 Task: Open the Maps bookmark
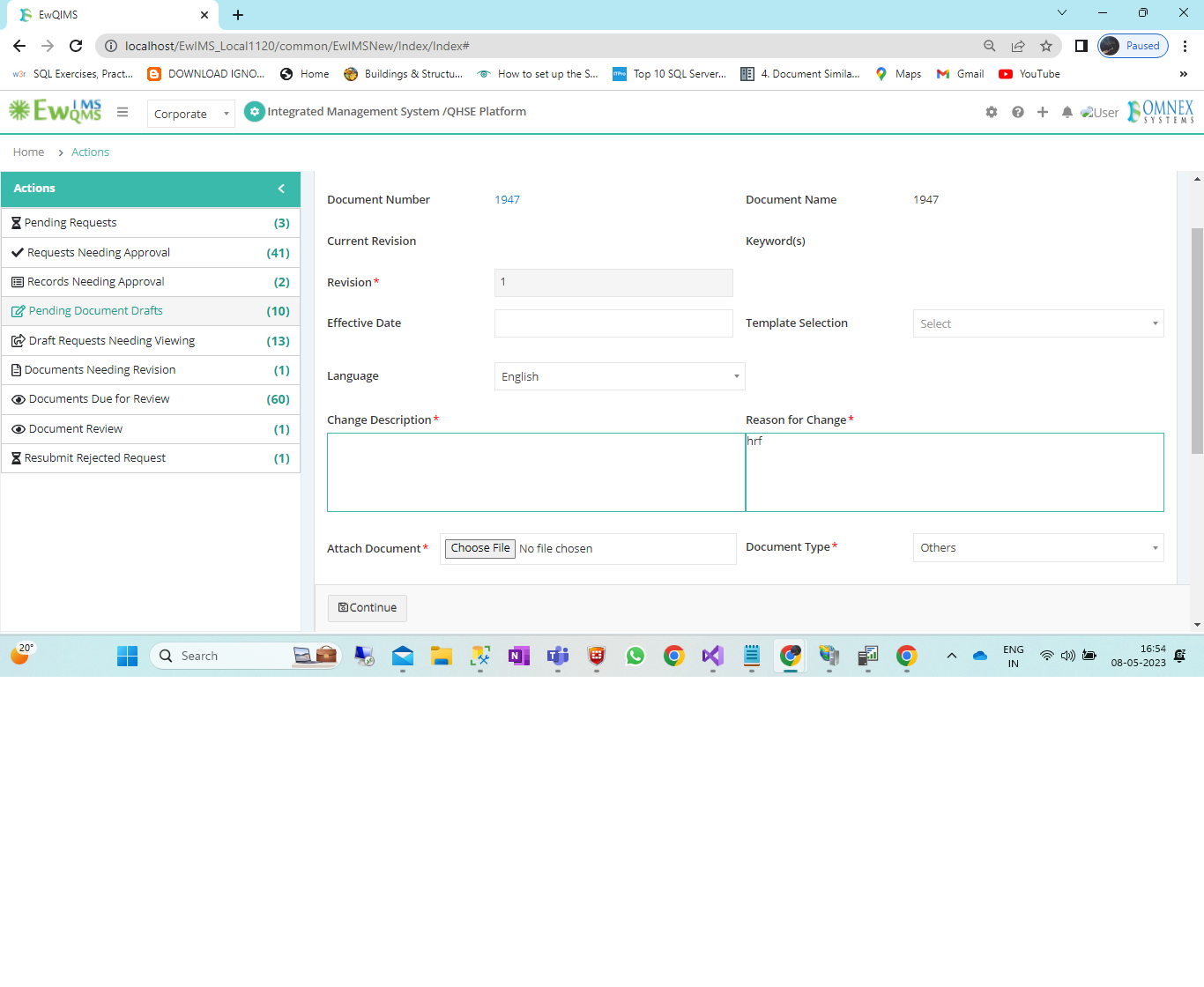coord(898,74)
